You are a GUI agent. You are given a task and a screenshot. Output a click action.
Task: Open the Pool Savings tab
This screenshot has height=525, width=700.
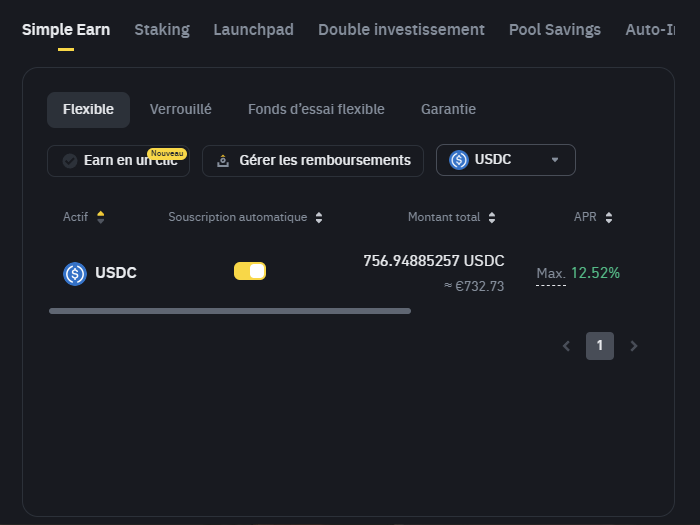(x=555, y=30)
